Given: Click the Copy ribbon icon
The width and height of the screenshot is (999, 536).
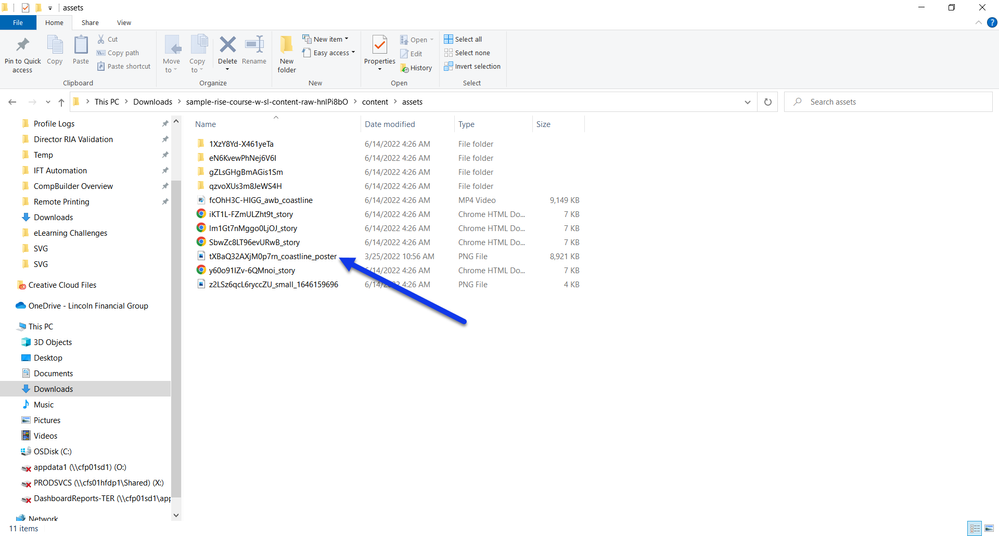Looking at the screenshot, I should click(55, 50).
